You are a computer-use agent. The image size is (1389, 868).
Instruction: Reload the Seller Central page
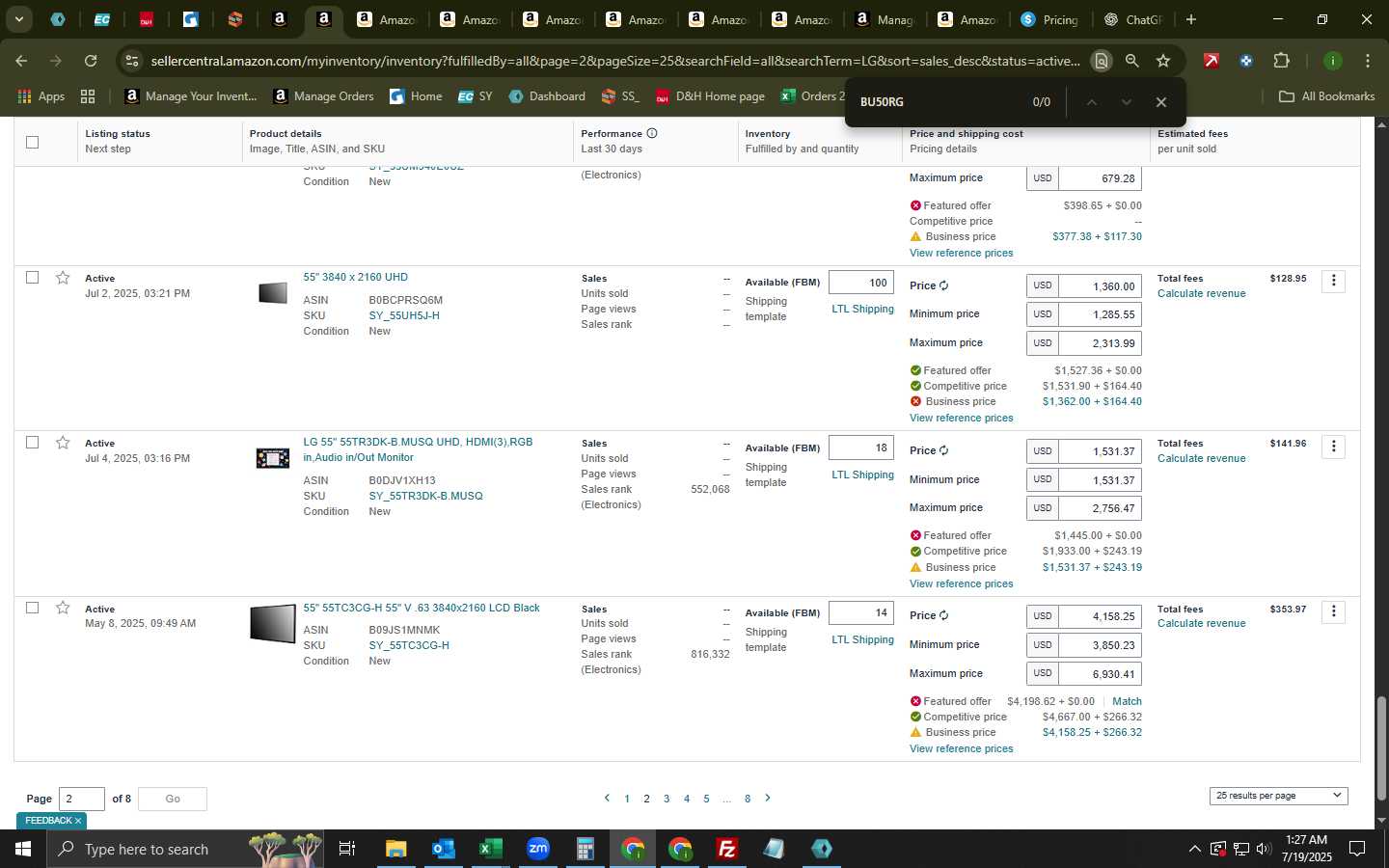91,61
